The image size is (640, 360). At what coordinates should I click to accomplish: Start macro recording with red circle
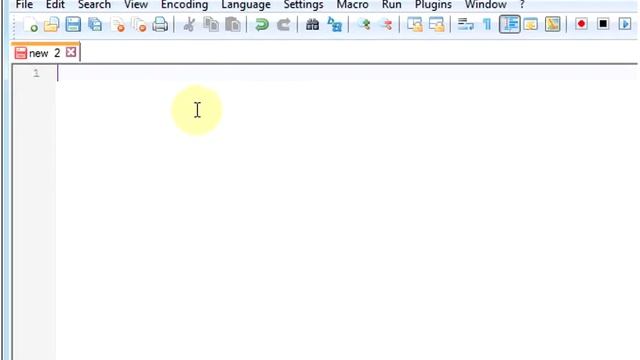581,24
